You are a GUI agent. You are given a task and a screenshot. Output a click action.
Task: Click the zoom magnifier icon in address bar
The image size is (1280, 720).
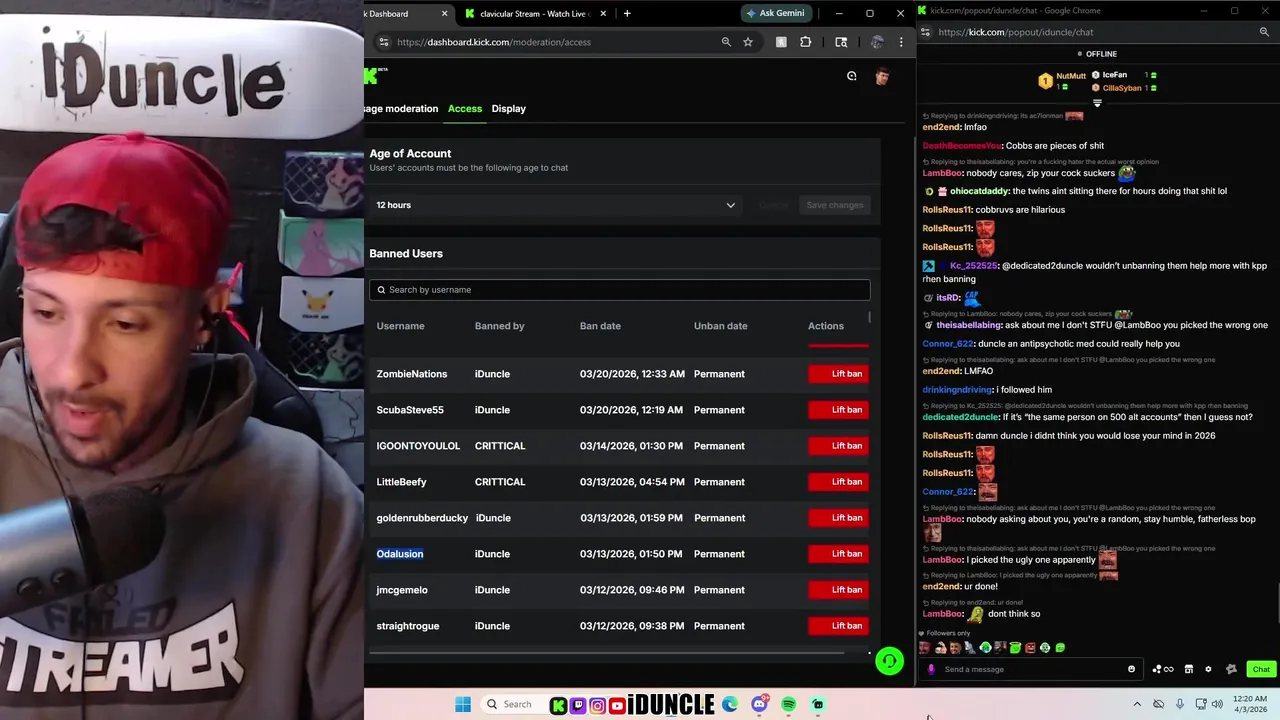coord(726,42)
